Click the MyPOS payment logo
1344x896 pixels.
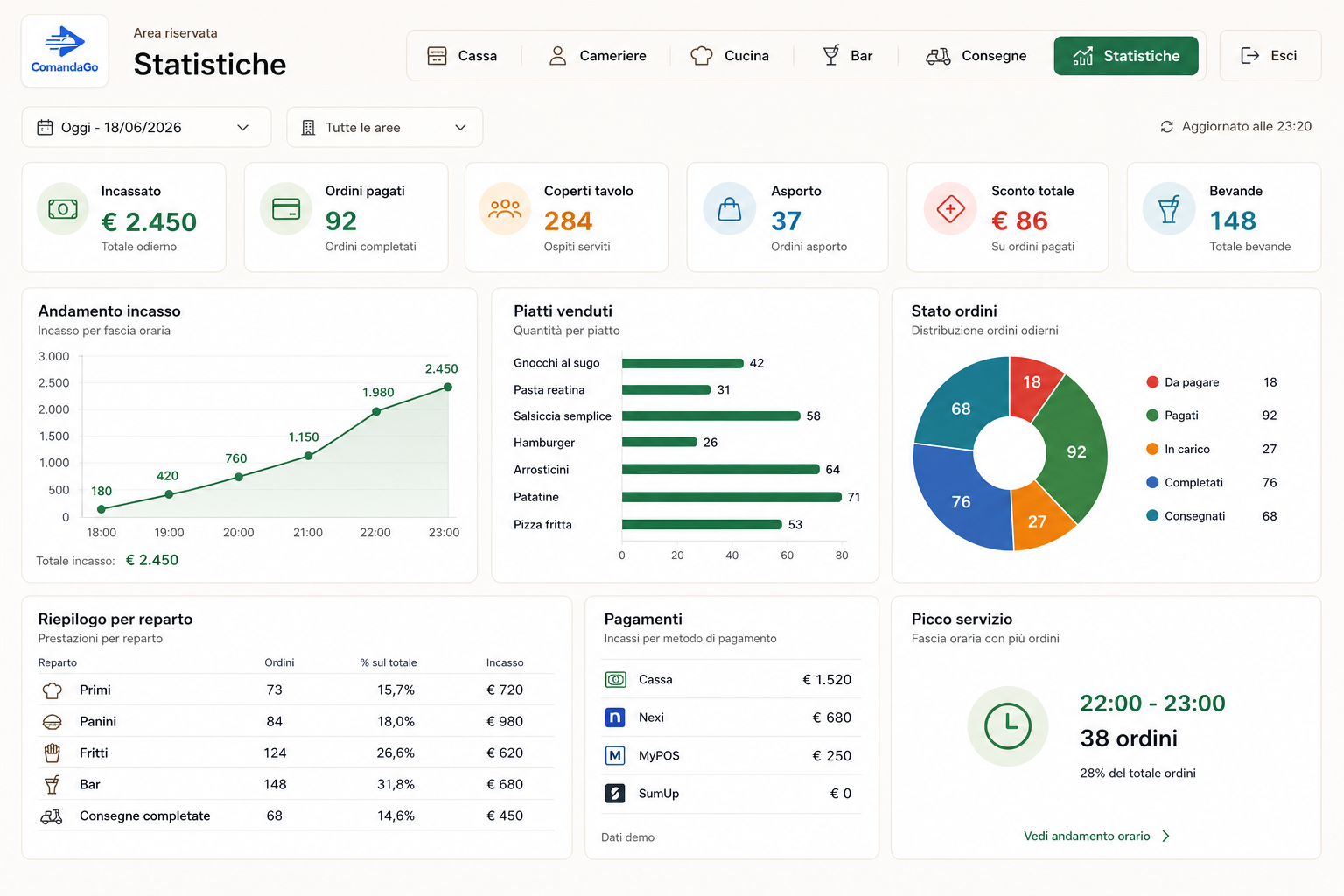[x=615, y=755]
